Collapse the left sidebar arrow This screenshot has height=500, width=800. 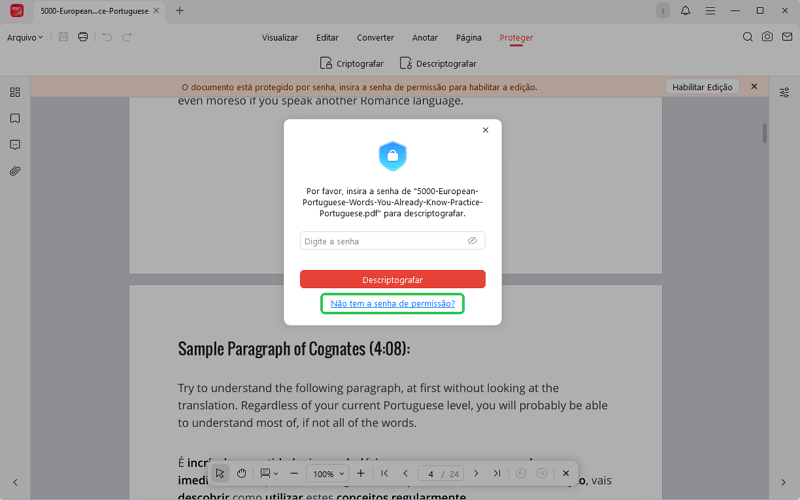tap(15, 482)
